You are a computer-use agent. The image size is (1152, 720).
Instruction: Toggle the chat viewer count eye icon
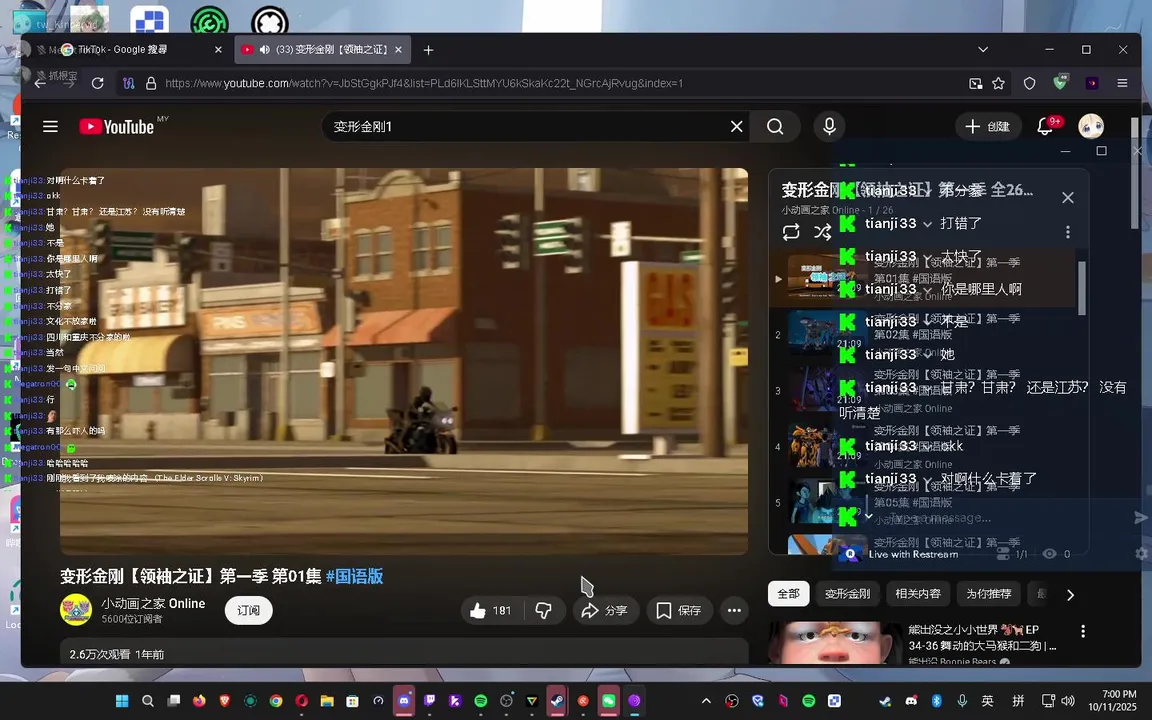click(x=1050, y=554)
